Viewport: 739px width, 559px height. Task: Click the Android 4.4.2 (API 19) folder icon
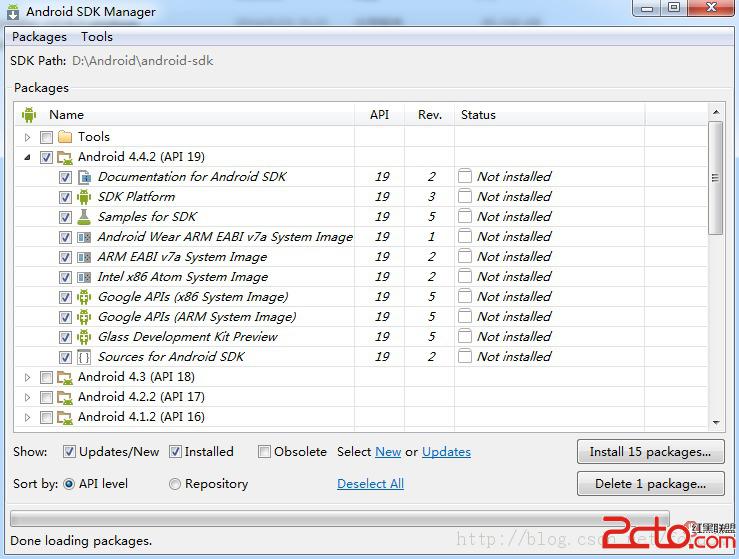pos(65,157)
